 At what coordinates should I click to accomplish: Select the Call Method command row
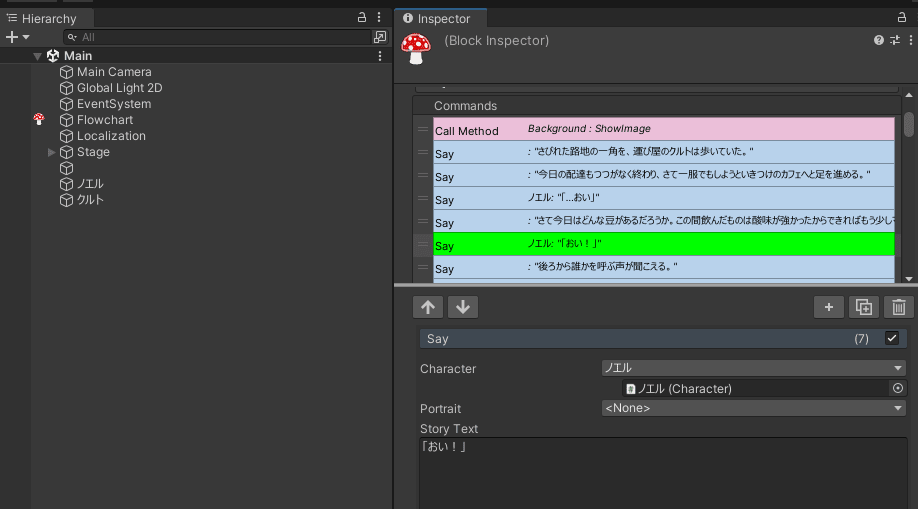pyautogui.click(x=664, y=129)
